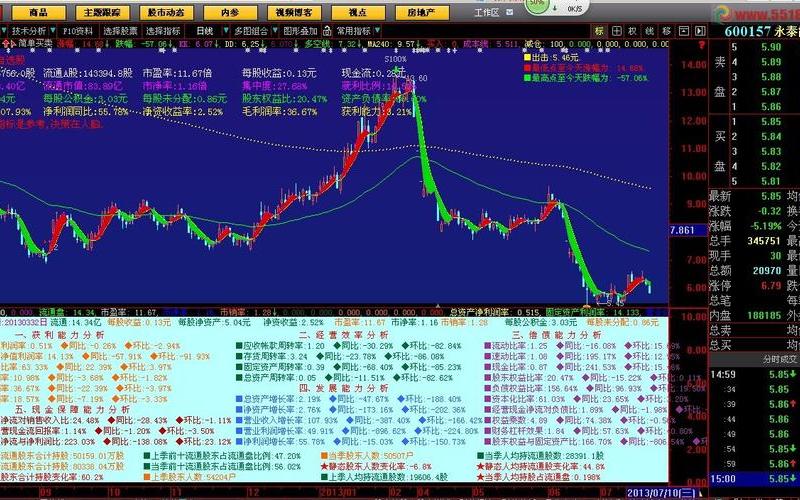Toggle the 标 marker icon
The height and width of the screenshot is (500, 800).
point(599,31)
